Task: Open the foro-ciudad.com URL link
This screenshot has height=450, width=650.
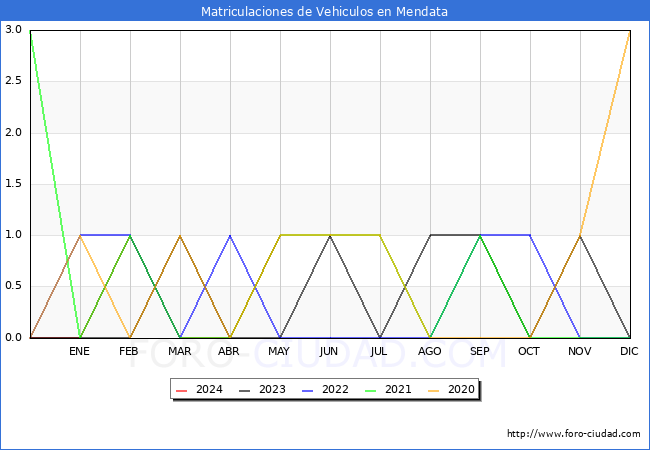Action: (574, 434)
